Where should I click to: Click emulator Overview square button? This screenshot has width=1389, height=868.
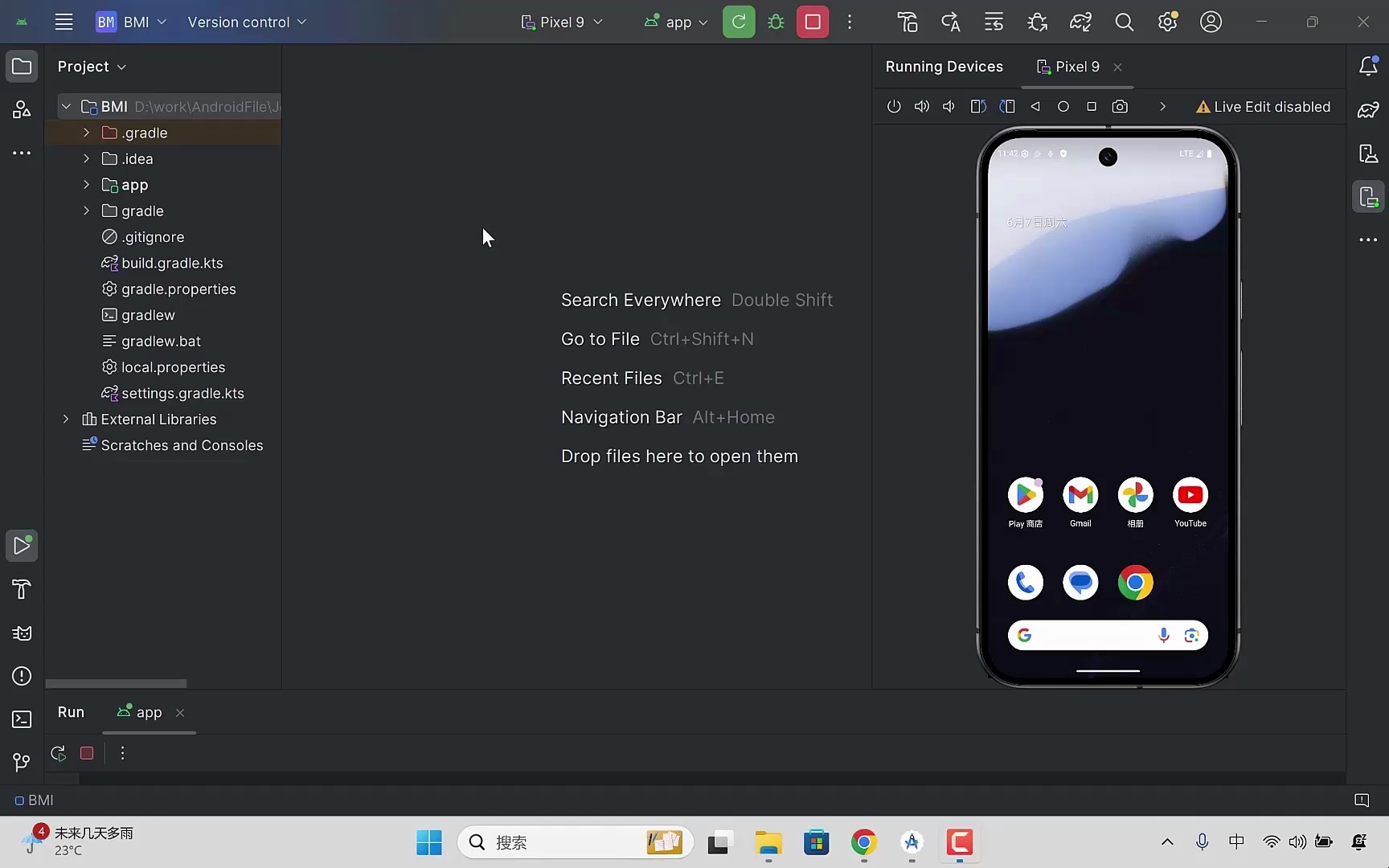point(1091,106)
